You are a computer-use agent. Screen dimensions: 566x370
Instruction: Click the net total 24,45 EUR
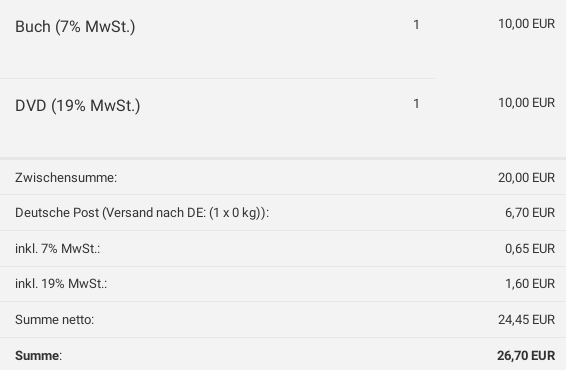click(527, 319)
